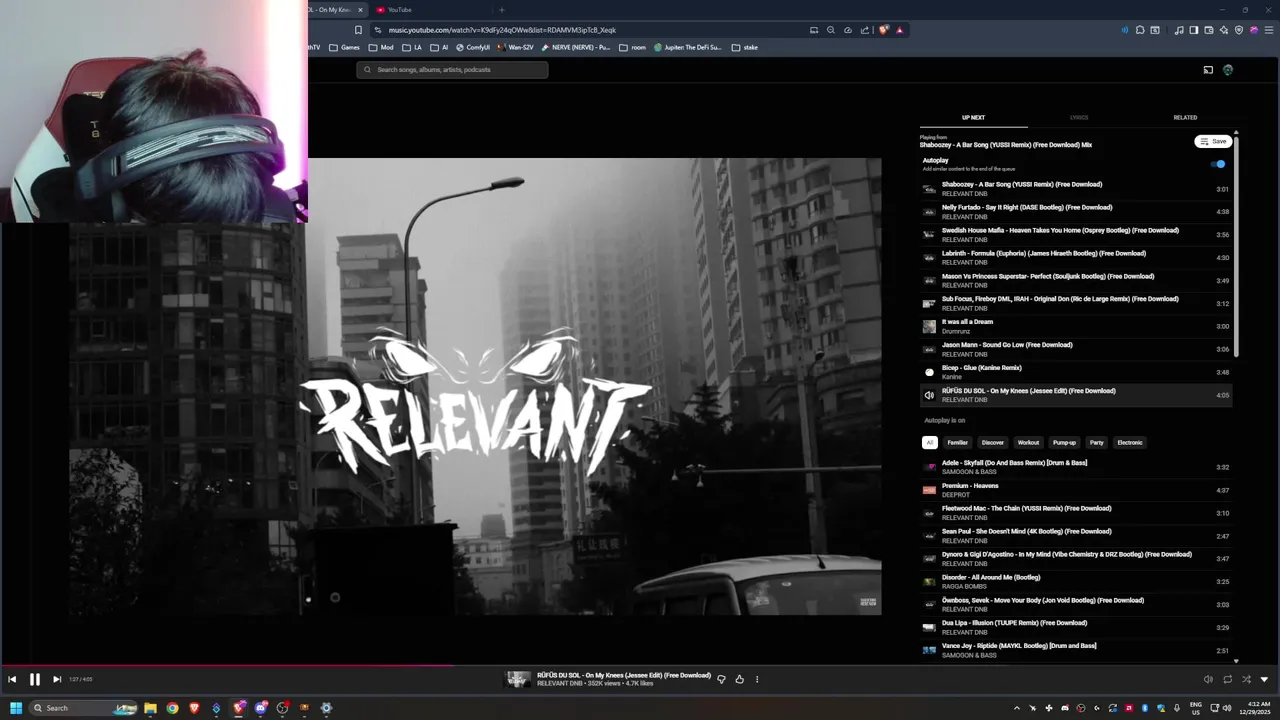Open the ComfyUI bookmark

(x=473, y=47)
